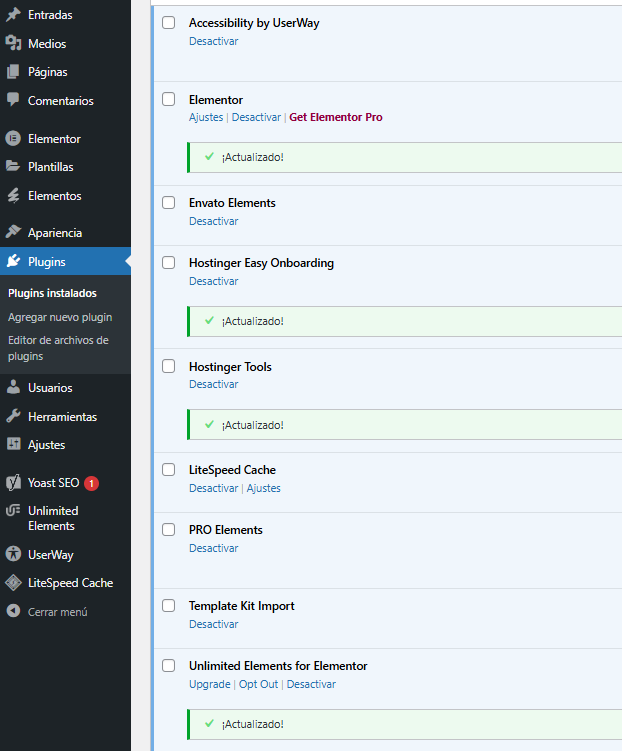Select the Accessibility by UserWay checkbox
This screenshot has height=751, width=622.
tap(169, 23)
